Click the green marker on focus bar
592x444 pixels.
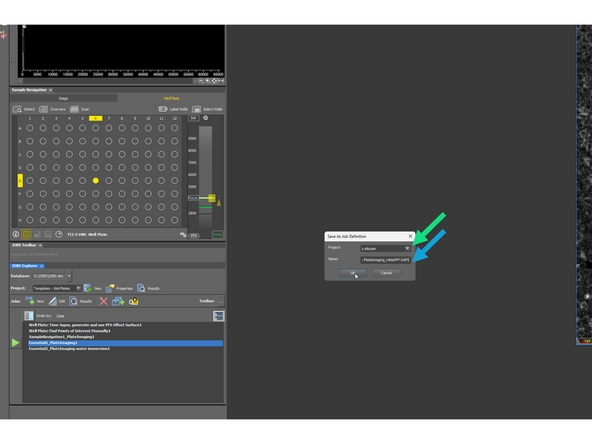pyautogui.click(x=205, y=207)
